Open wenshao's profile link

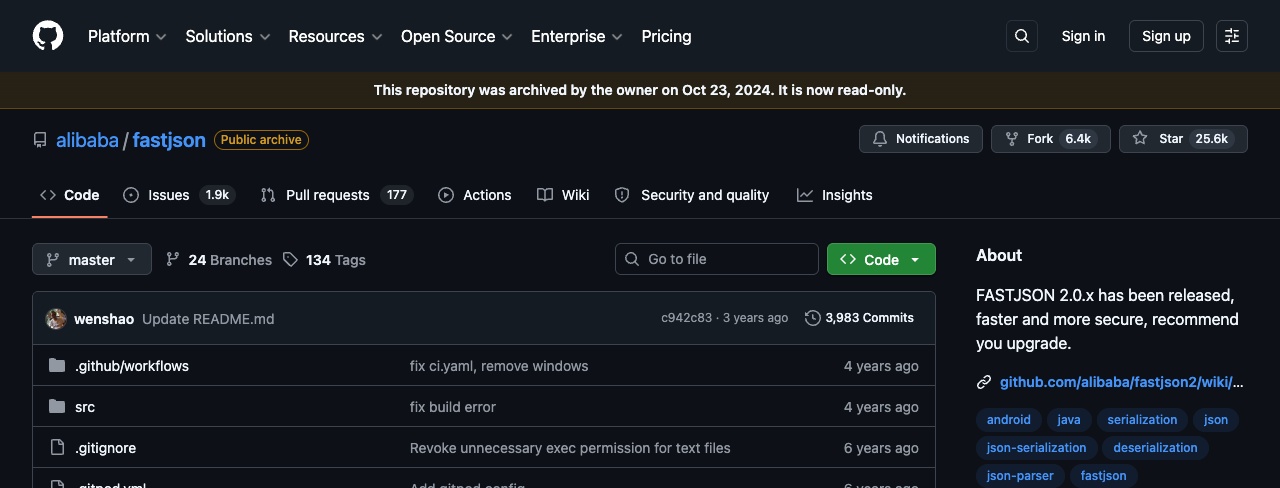coord(104,319)
